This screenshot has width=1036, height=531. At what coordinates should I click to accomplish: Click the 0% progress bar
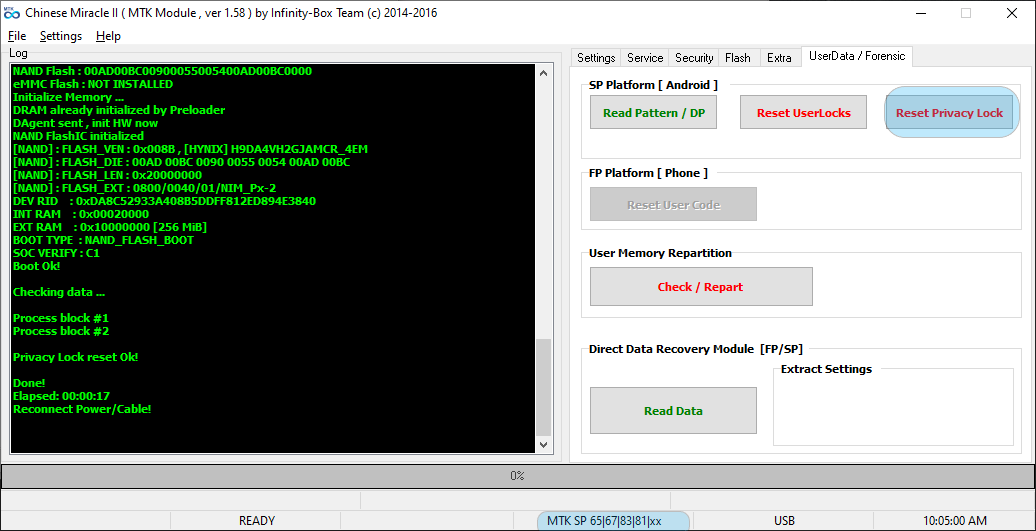coord(517,476)
